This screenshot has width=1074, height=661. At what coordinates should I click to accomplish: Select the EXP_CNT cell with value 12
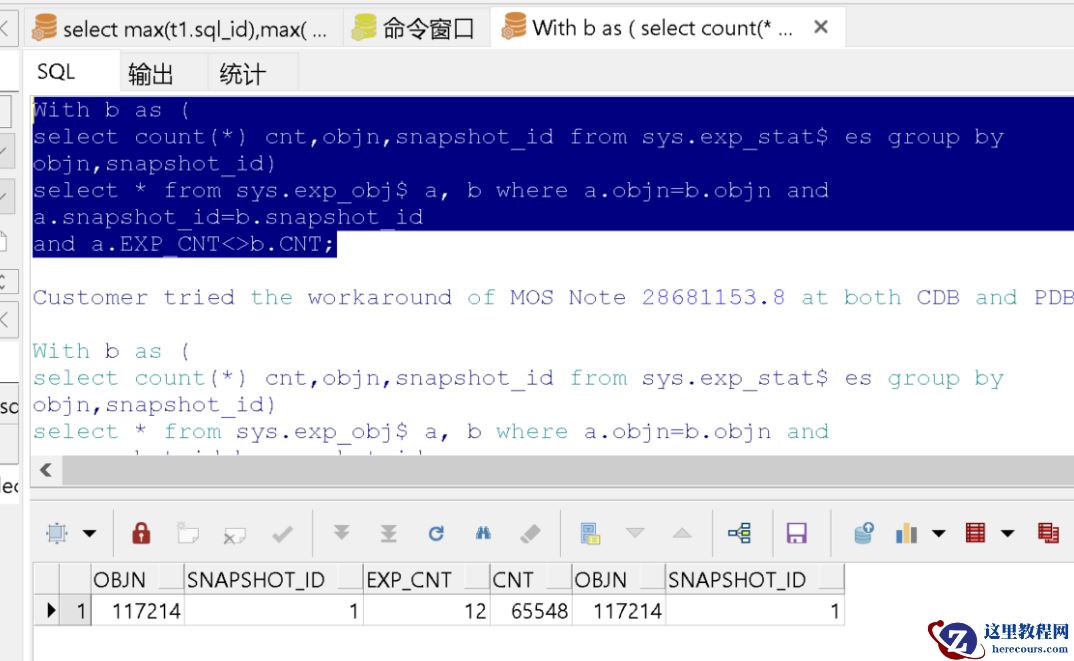[x=426, y=610]
